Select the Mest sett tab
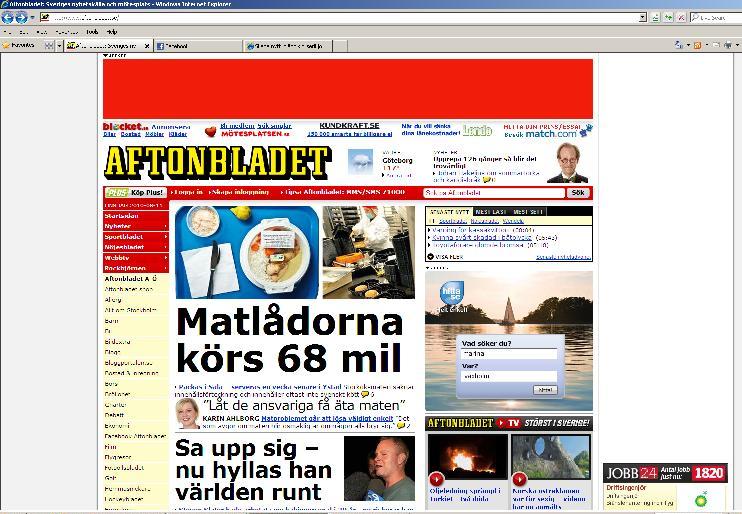 click(x=528, y=212)
